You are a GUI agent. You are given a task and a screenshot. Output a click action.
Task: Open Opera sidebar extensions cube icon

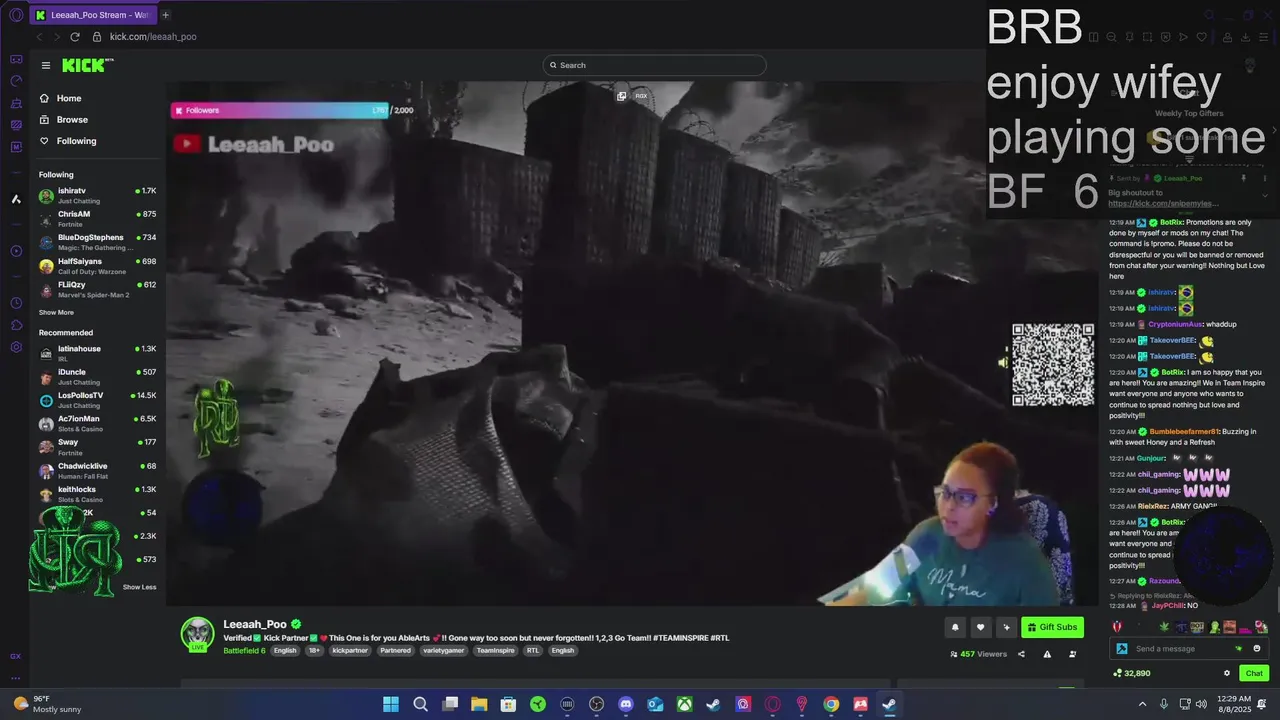tap(16, 325)
